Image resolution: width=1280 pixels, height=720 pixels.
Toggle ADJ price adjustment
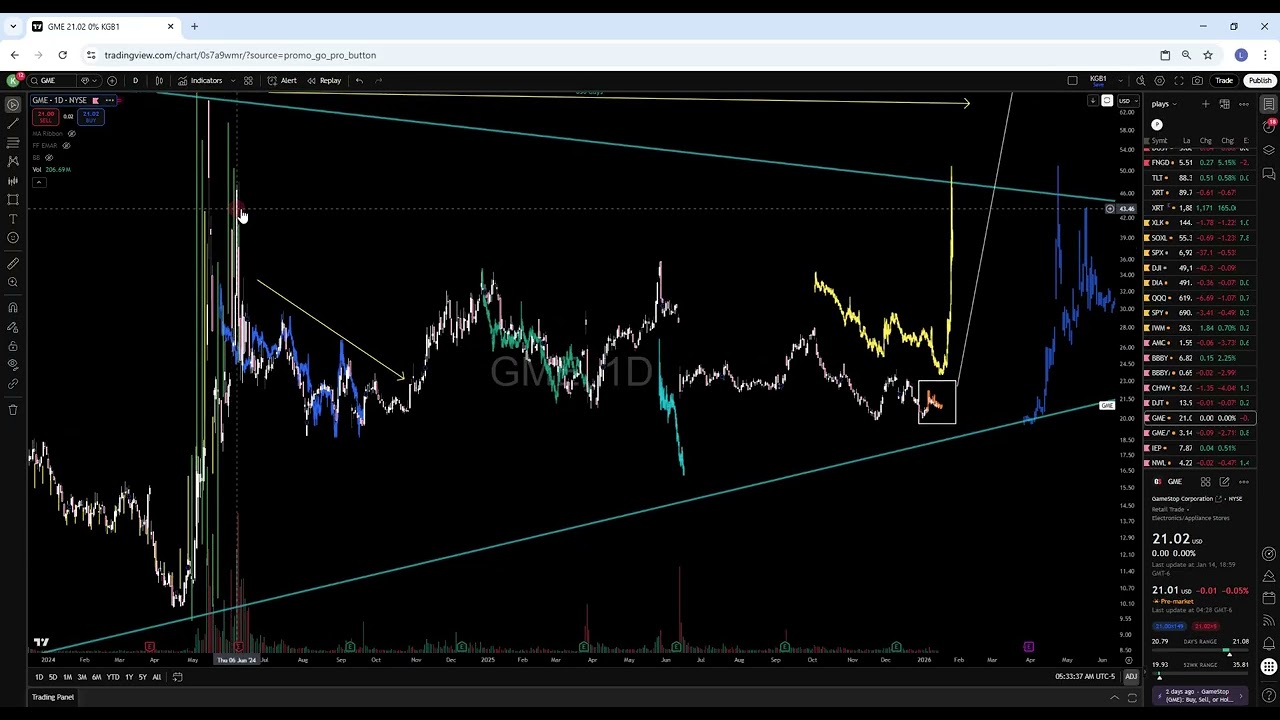1131,677
